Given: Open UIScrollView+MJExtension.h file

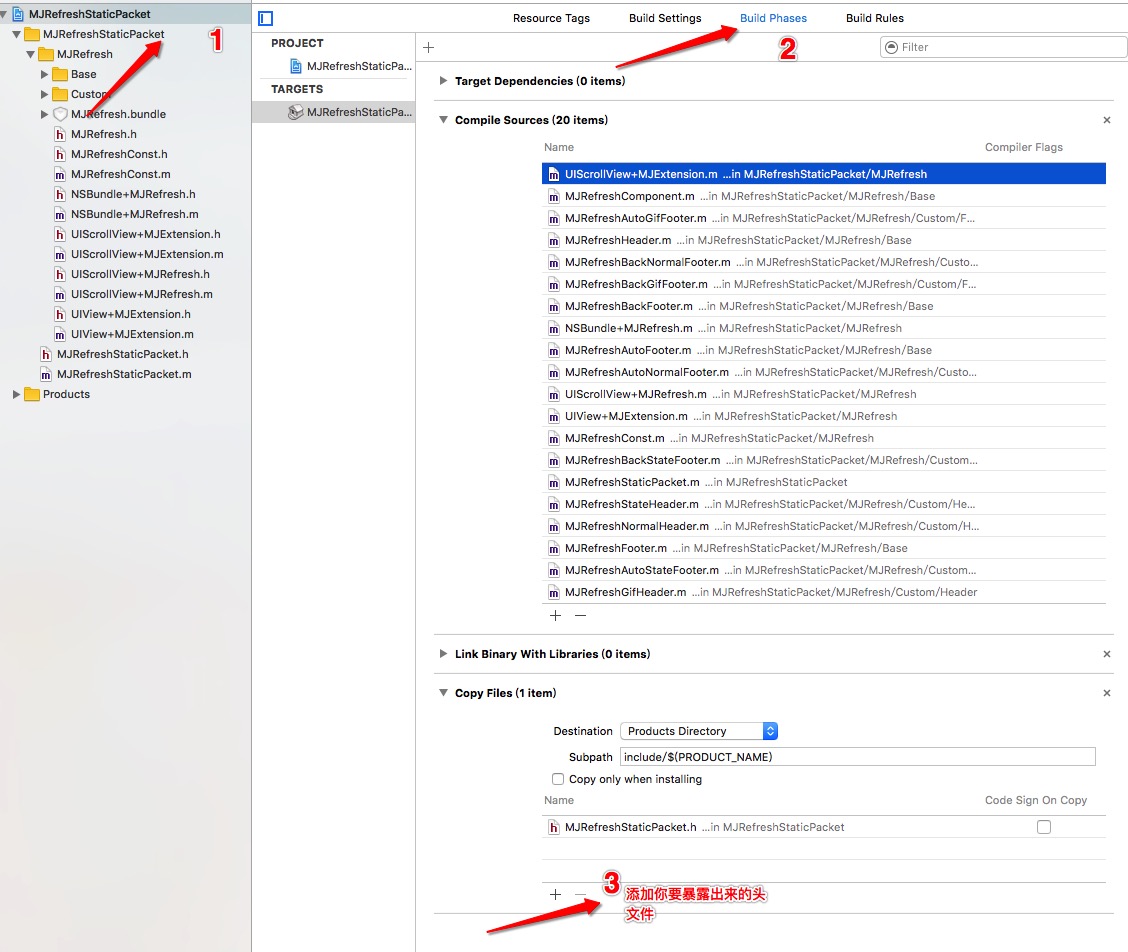Looking at the screenshot, I should point(145,235).
